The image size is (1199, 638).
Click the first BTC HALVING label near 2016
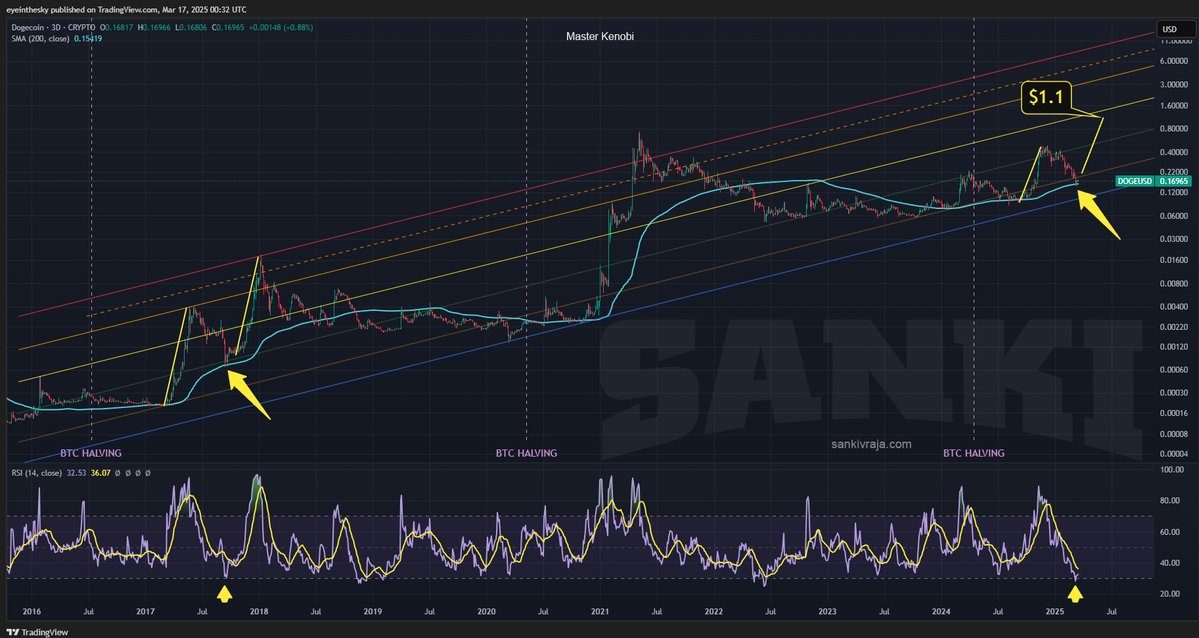click(90, 453)
